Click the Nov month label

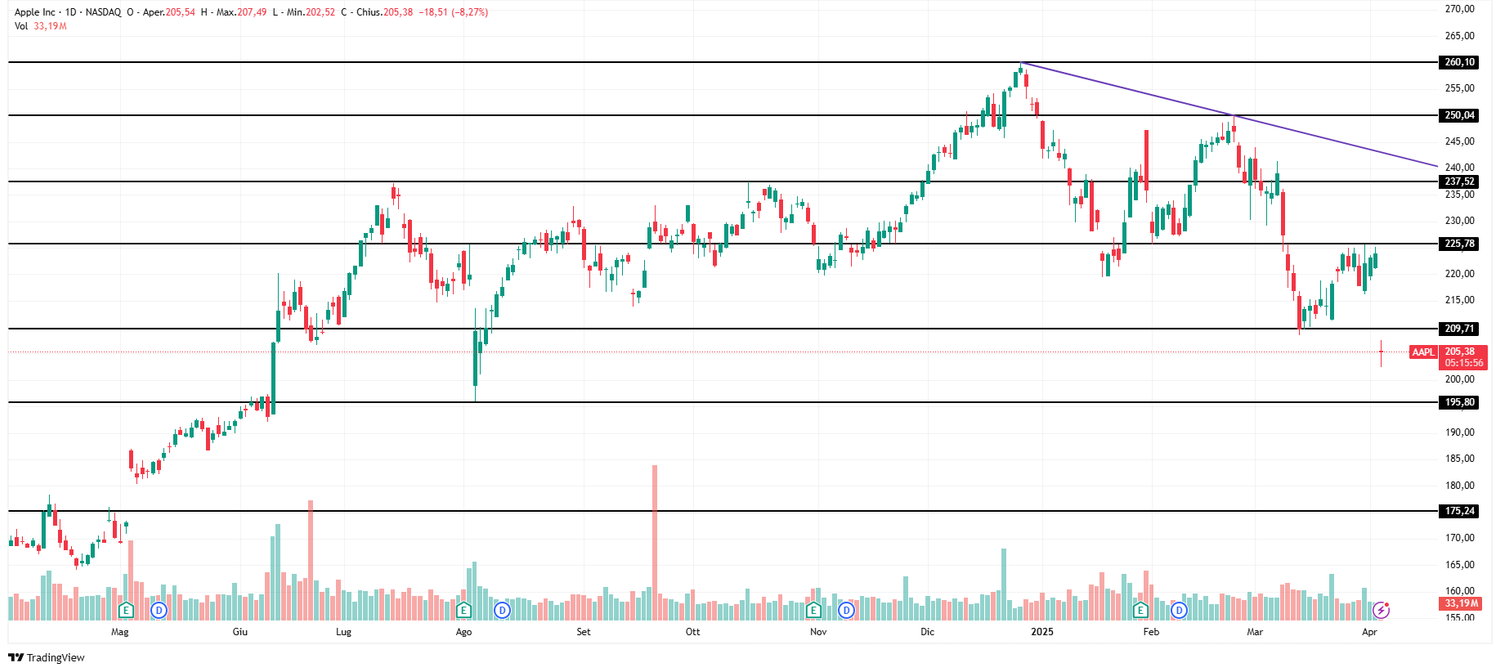coord(818,633)
